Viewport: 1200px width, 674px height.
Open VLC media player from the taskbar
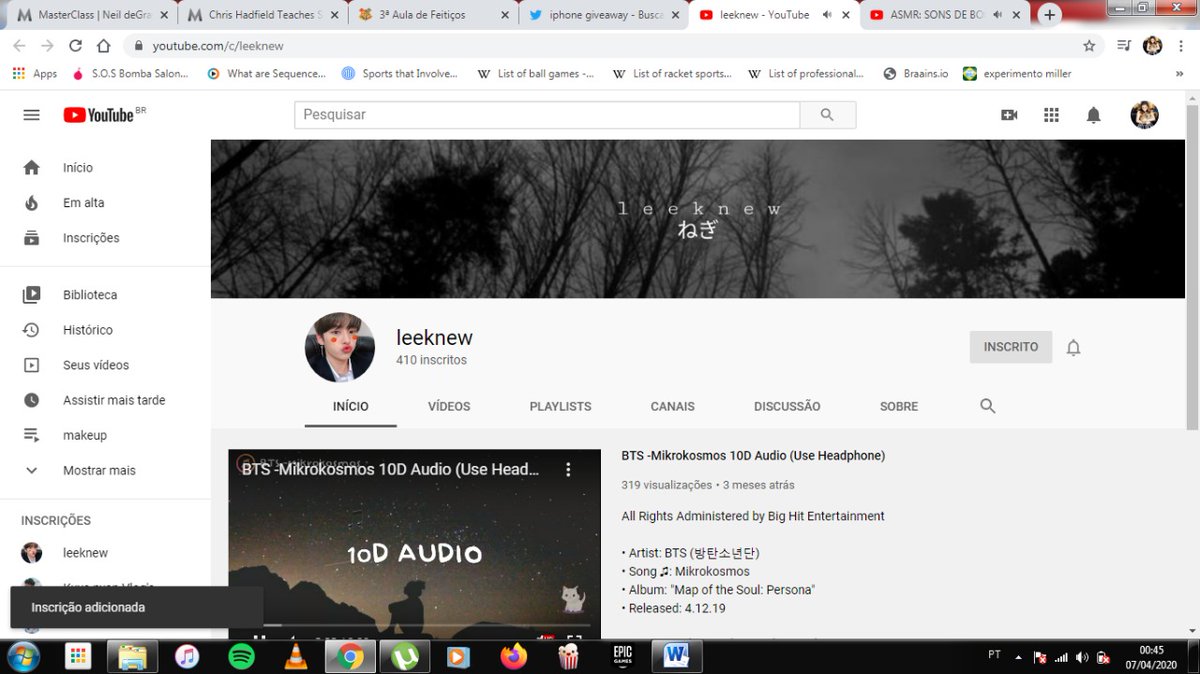point(296,657)
